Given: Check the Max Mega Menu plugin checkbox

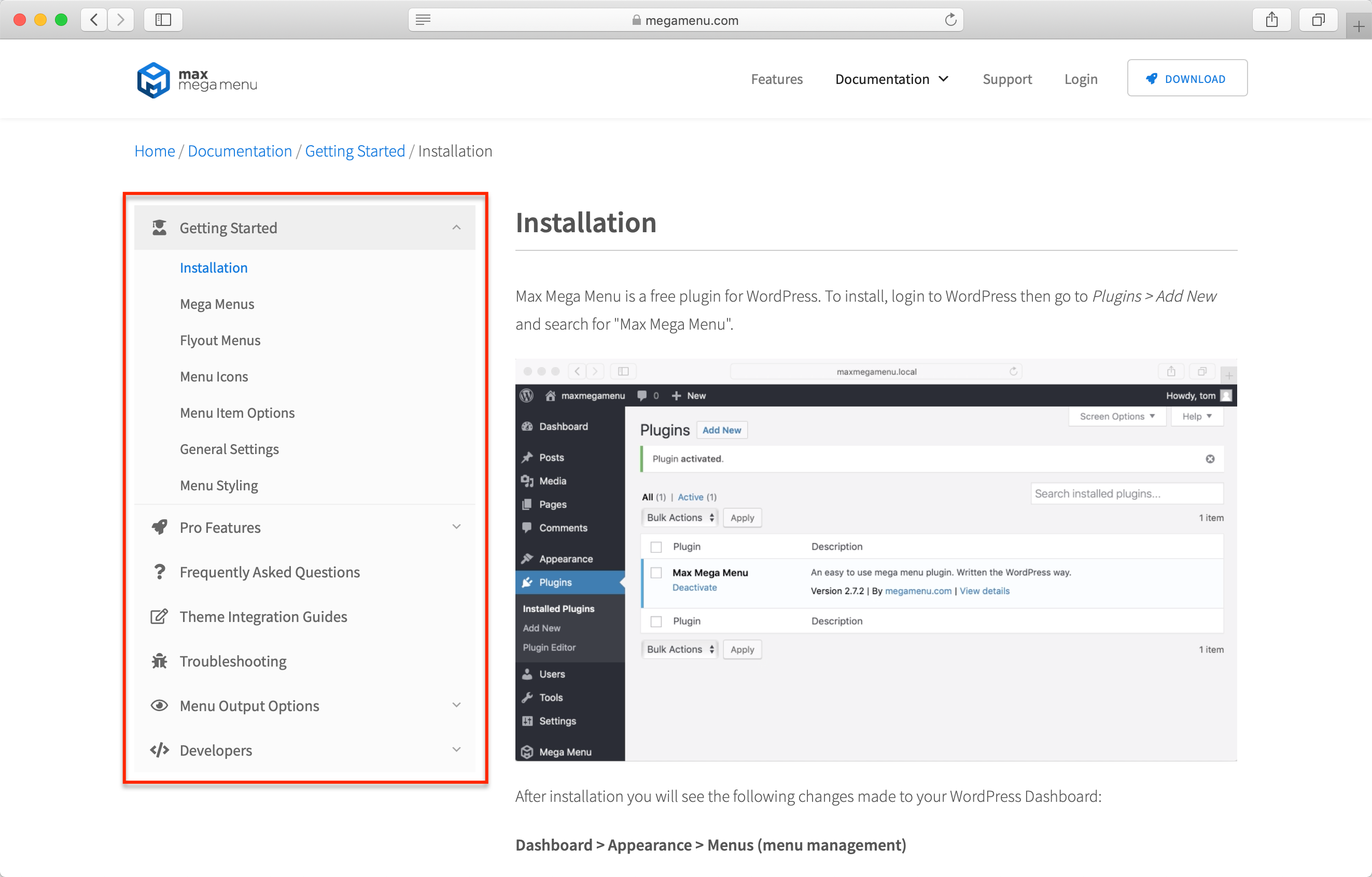Looking at the screenshot, I should (x=656, y=573).
